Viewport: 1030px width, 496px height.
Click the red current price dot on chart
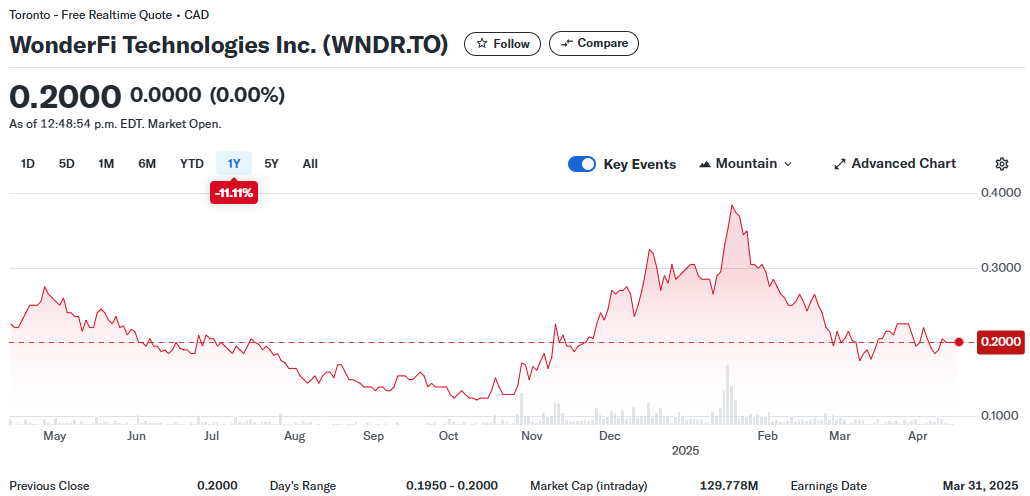pyautogui.click(x=959, y=342)
